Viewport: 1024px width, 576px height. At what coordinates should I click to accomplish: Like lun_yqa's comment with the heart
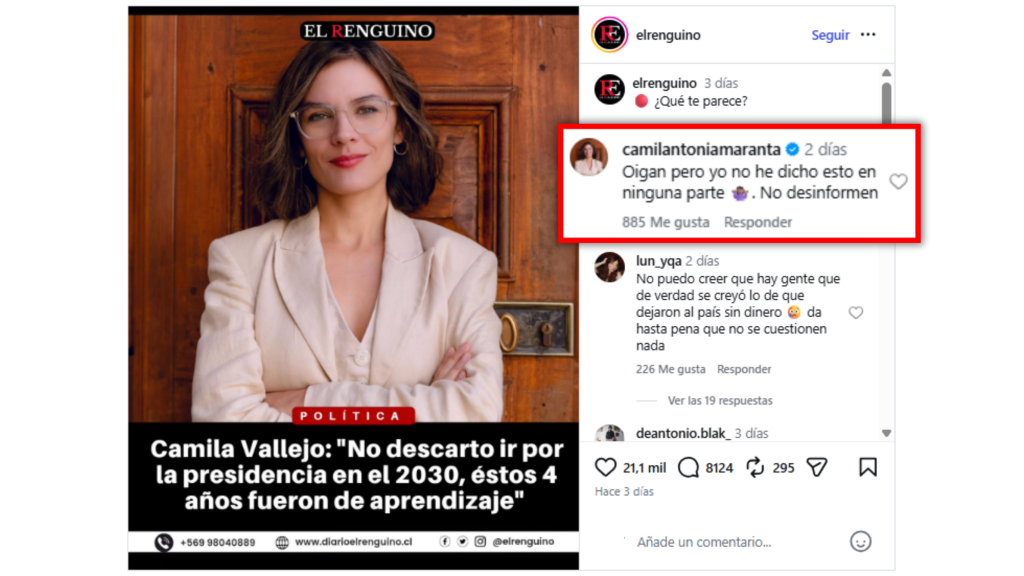[x=856, y=313]
